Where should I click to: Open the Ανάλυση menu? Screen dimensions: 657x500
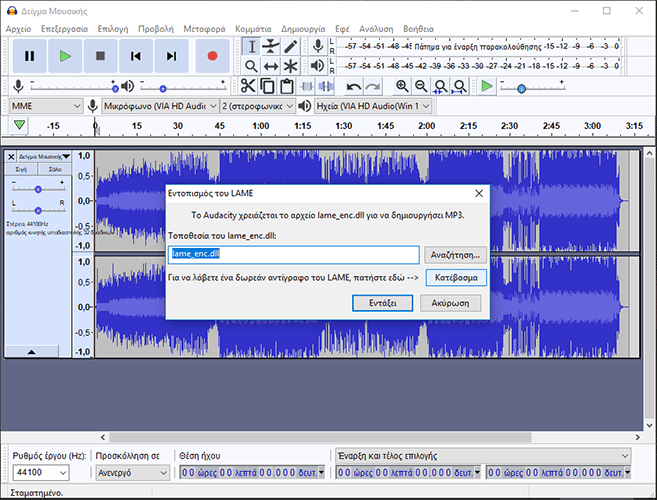coord(376,29)
